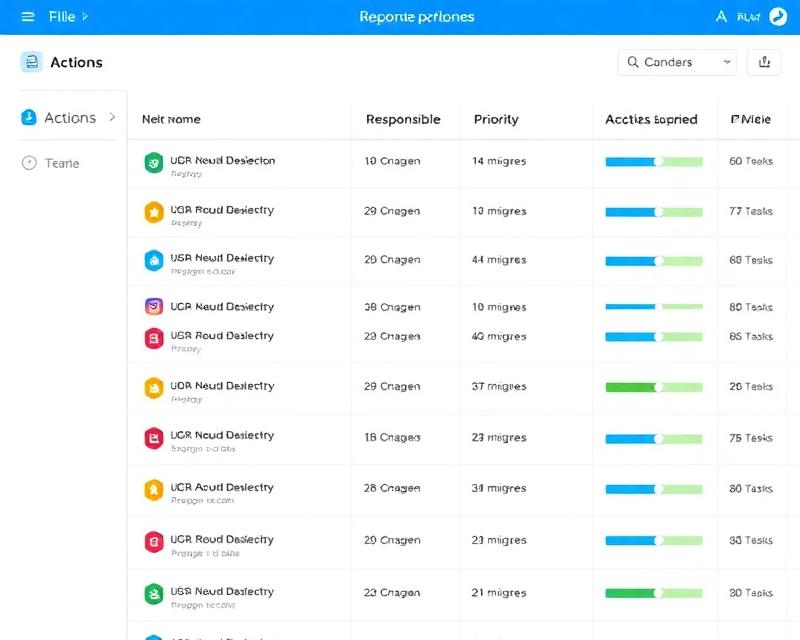800x640 pixels.
Task: Click the magnifier icon in the Canders search box
Action: 633,62
